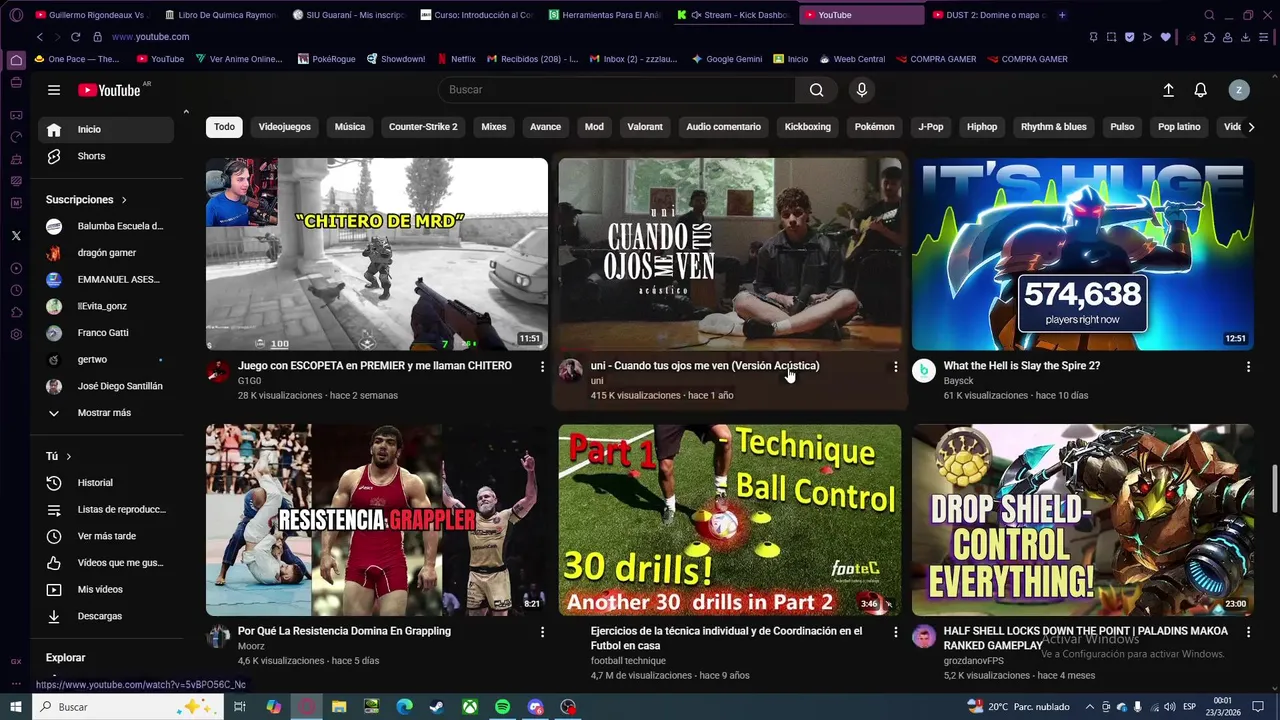Image resolution: width=1280 pixels, height=720 pixels.
Task: Open more options for the Moorz grappling video
Action: 543,632
